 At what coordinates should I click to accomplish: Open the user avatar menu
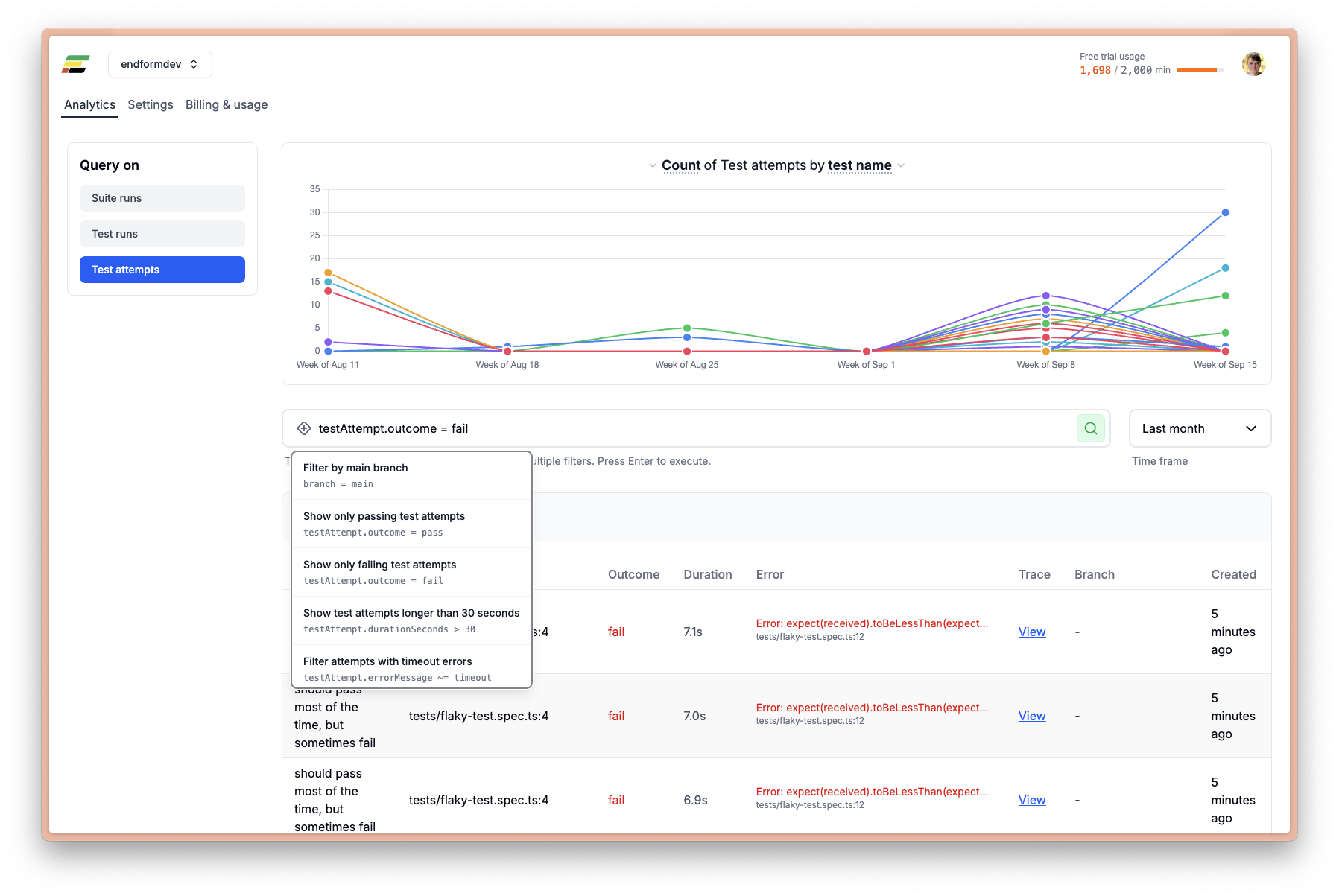pos(1253,64)
